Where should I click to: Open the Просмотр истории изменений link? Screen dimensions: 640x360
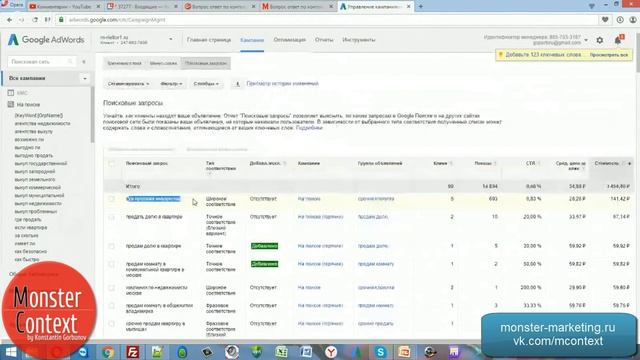(282, 84)
